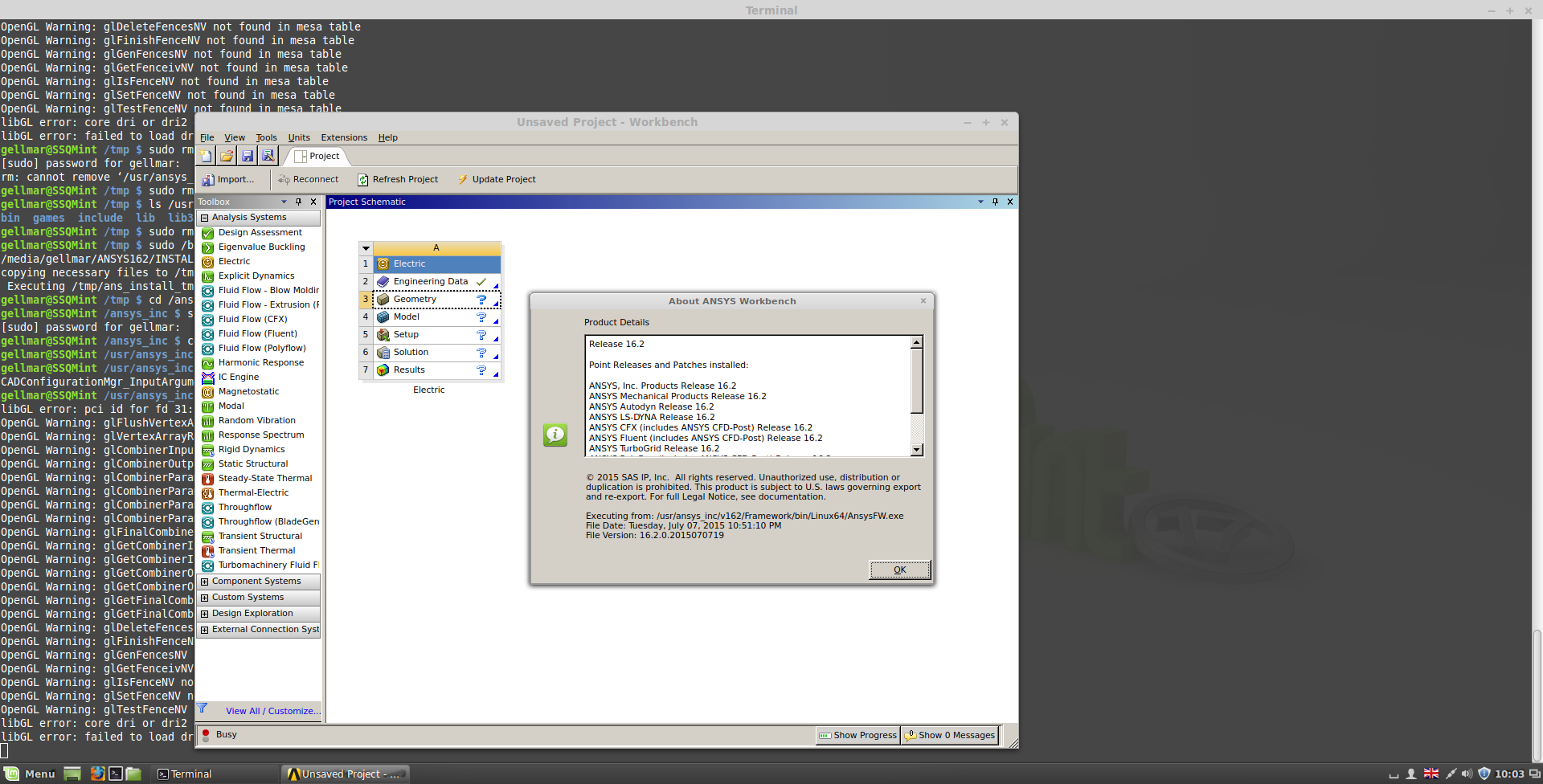Viewport: 1543px width, 784px height.
Task: Select Eigenvalue Buckling icon in Toolbox
Action: click(x=207, y=247)
